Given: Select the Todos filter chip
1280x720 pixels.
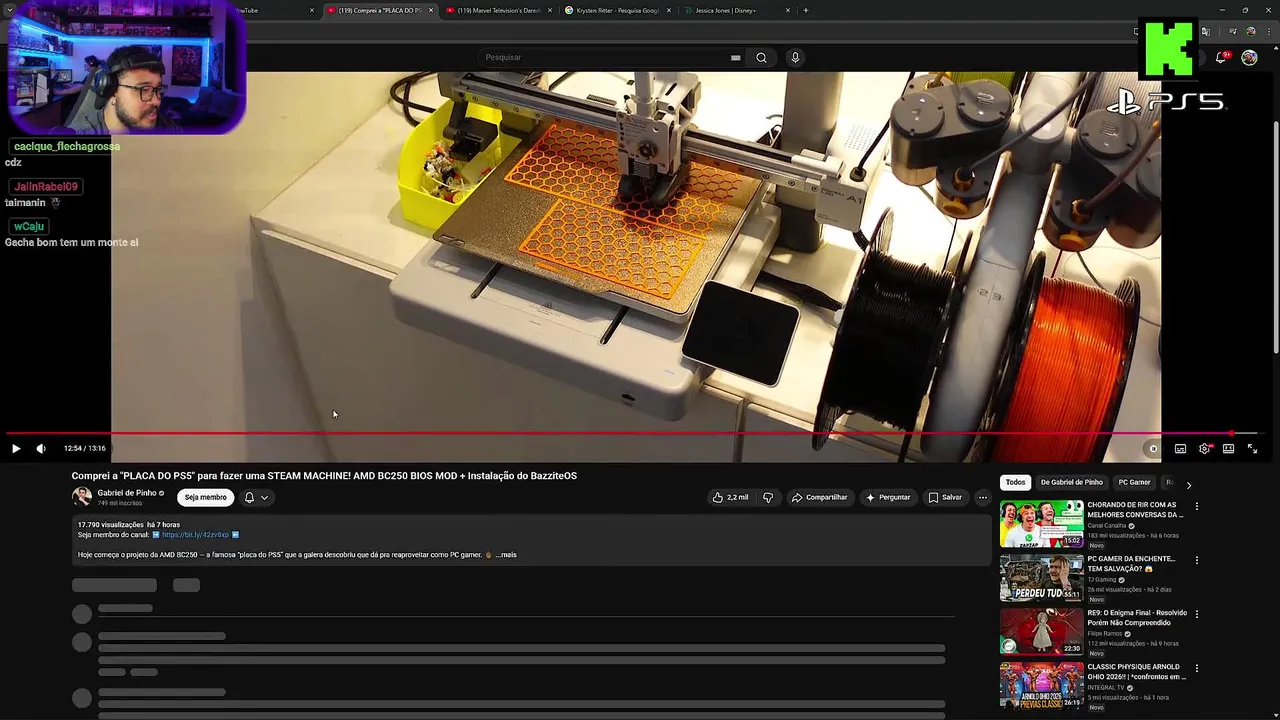Looking at the screenshot, I should pyautogui.click(x=1015, y=482).
